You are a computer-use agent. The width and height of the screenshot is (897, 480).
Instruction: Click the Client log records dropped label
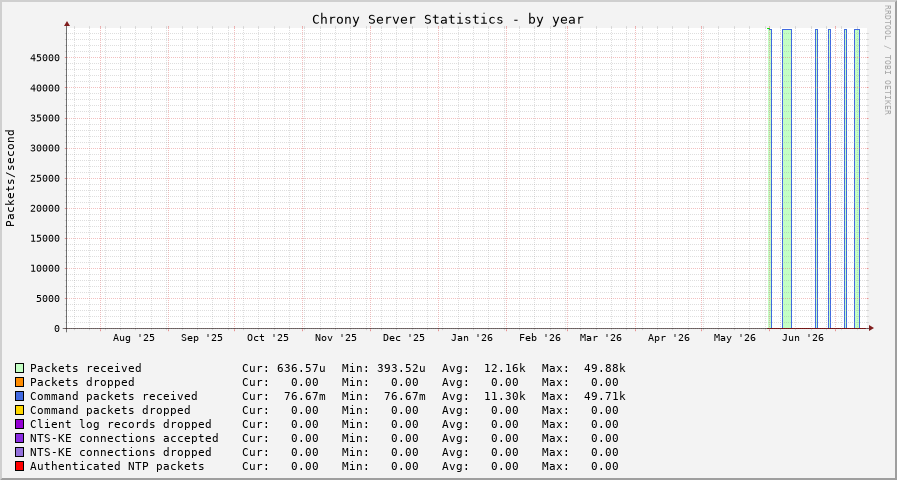click(121, 424)
